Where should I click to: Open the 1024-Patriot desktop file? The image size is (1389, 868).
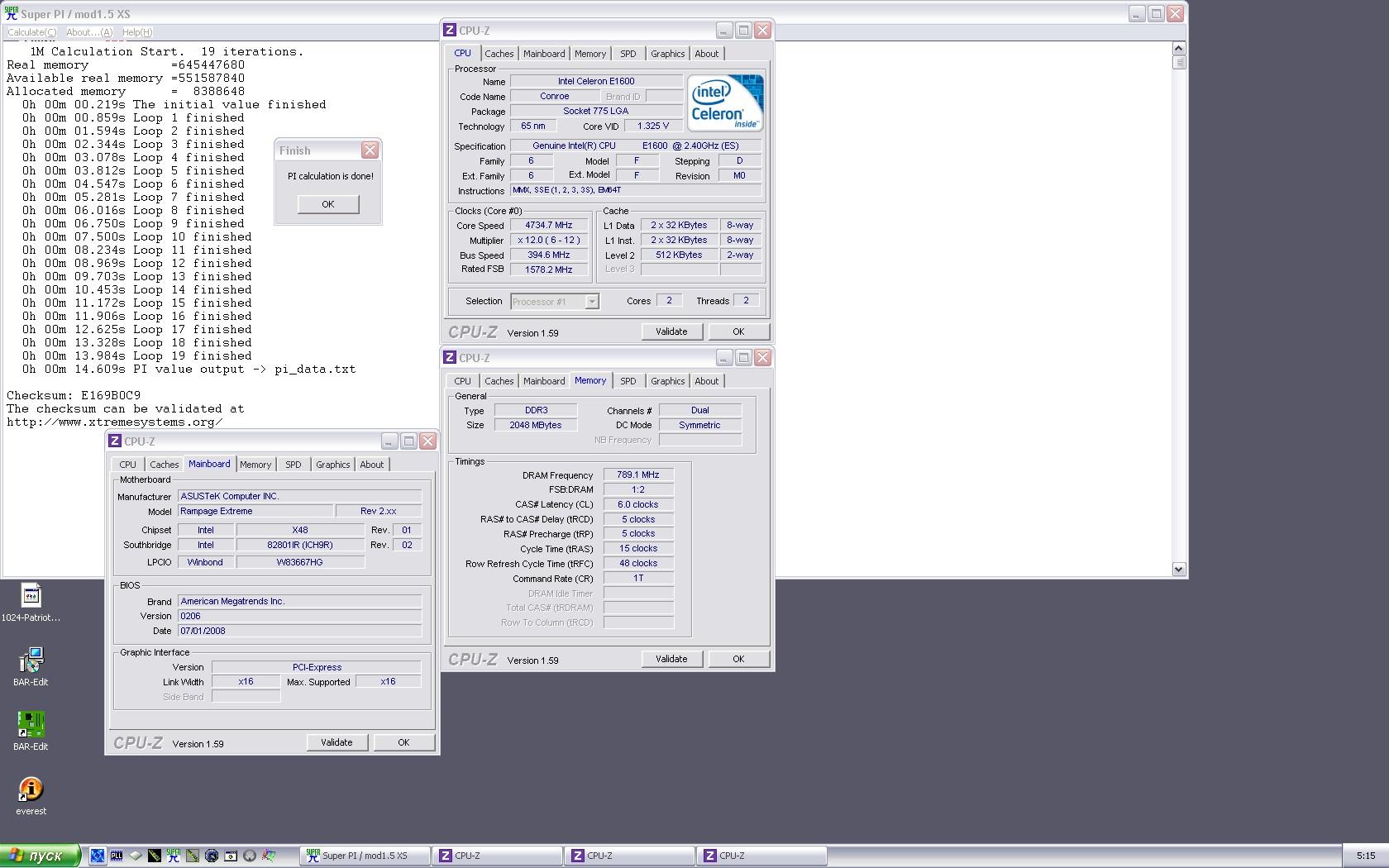31,603
